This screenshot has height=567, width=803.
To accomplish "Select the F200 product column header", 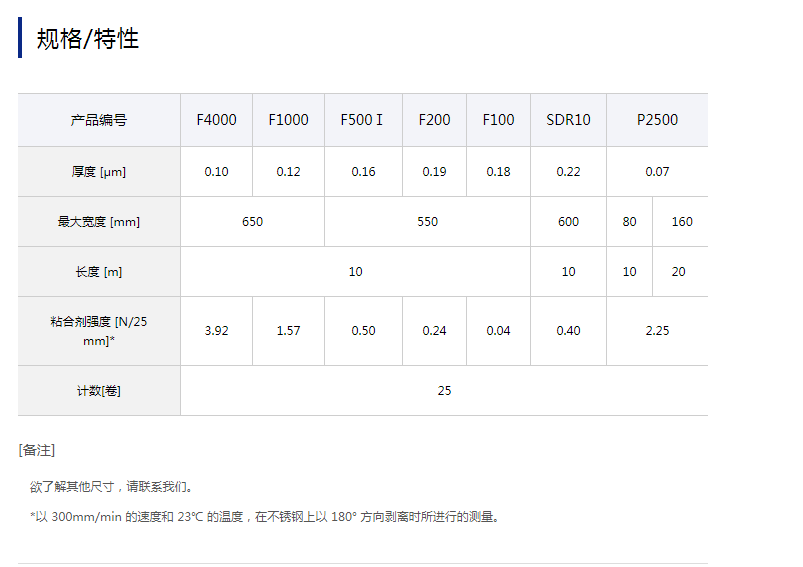I will tap(434, 120).
